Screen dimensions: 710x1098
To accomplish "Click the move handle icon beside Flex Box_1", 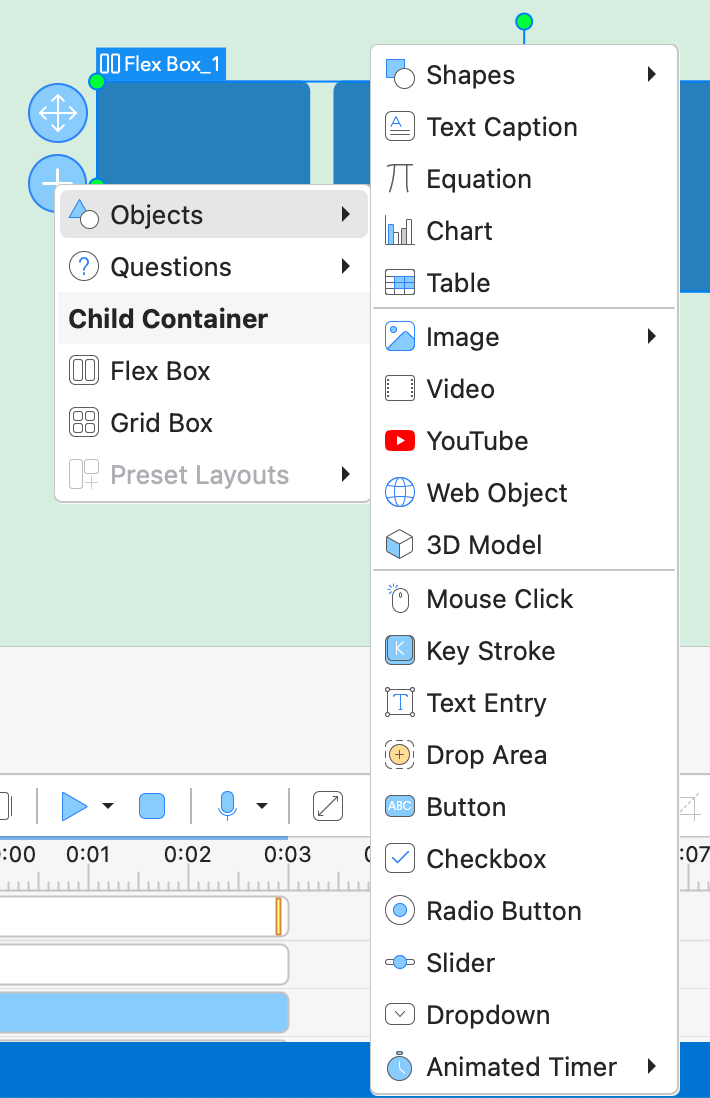I will coord(57,114).
